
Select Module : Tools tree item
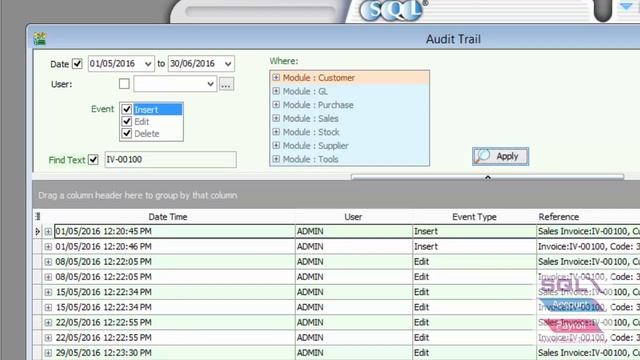coord(311,159)
